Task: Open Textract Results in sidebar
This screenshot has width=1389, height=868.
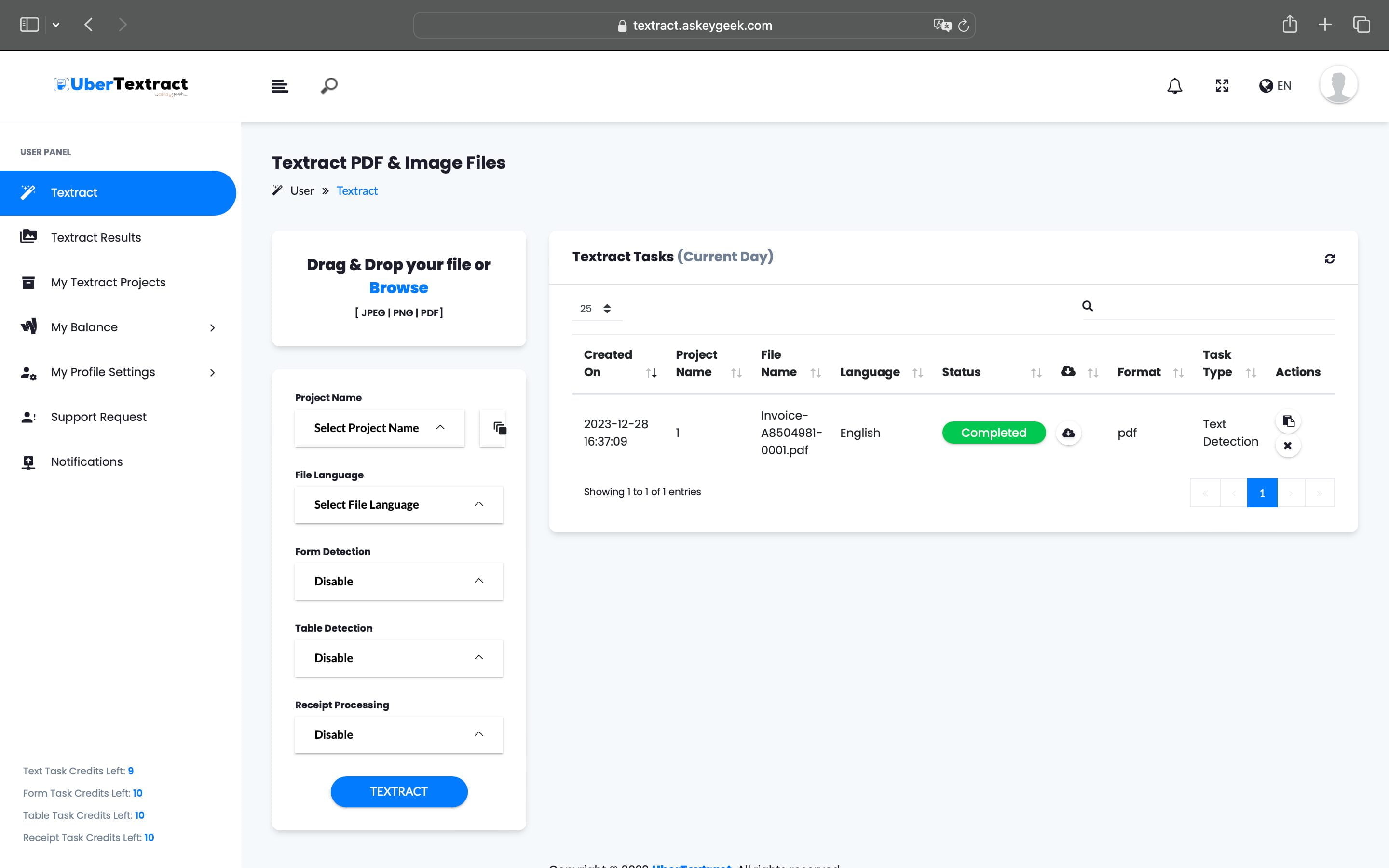Action: 95,238
